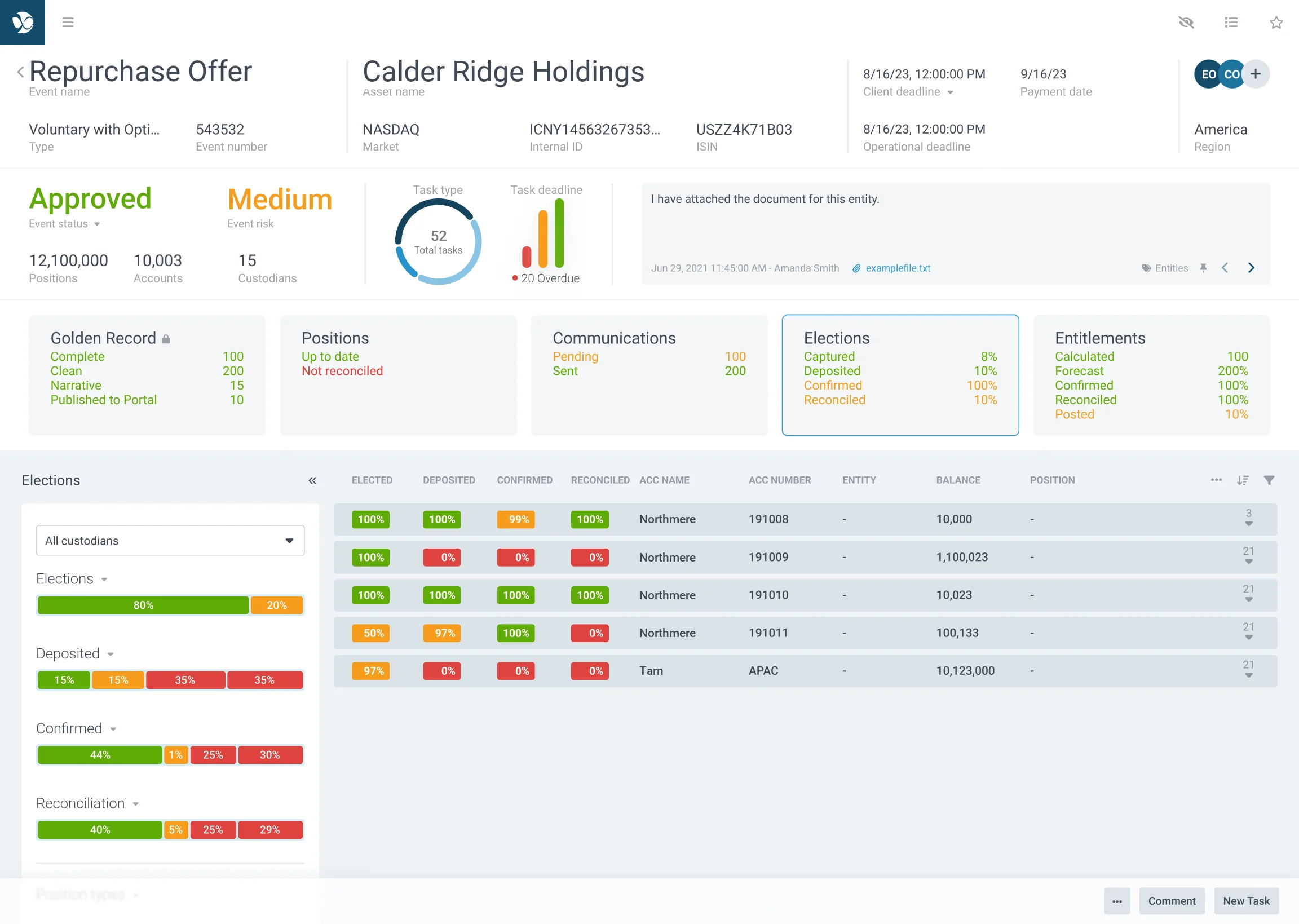Mark event as favorite with star icon
Image resolution: width=1299 pixels, height=924 pixels.
click(x=1276, y=22)
